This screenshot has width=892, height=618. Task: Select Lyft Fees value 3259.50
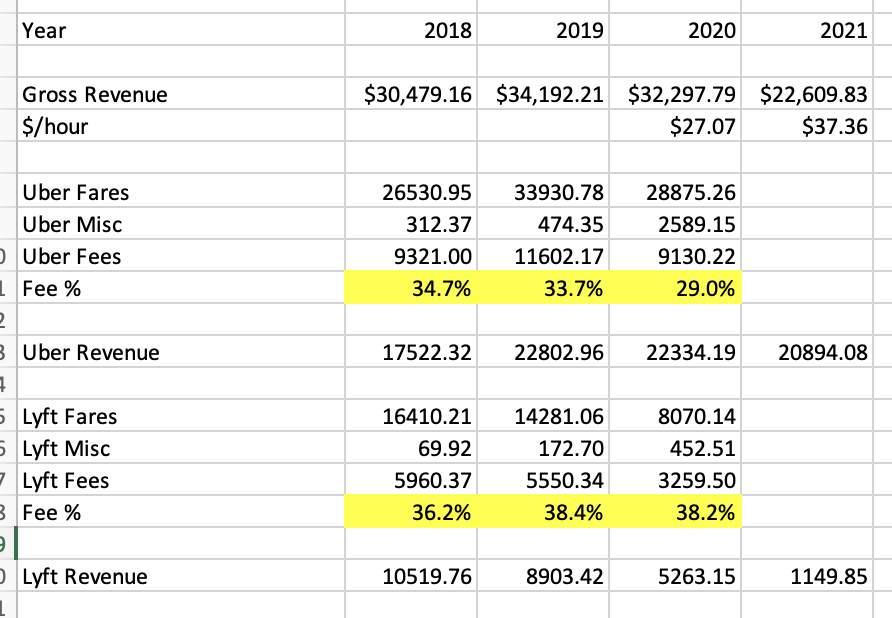coord(675,480)
